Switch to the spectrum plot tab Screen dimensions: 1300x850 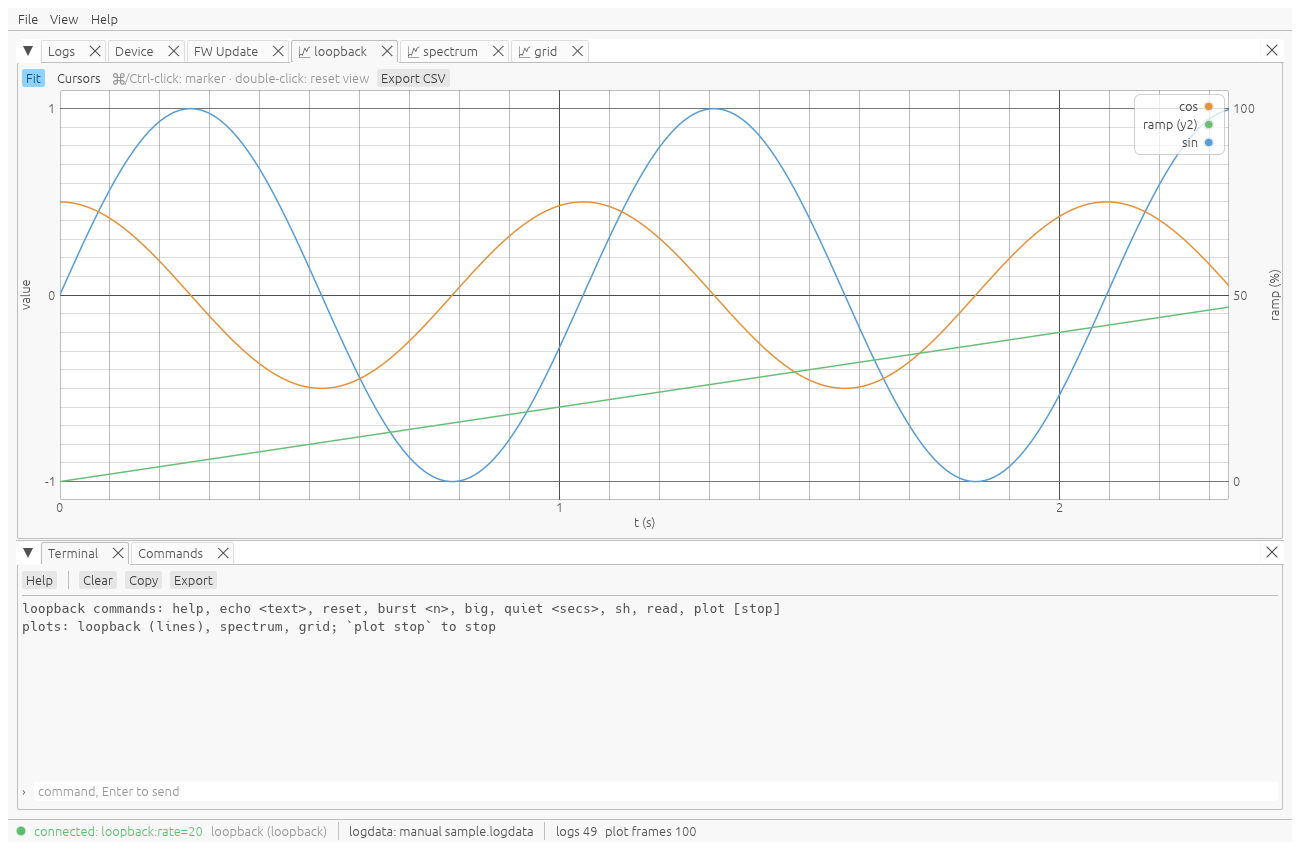pos(443,51)
